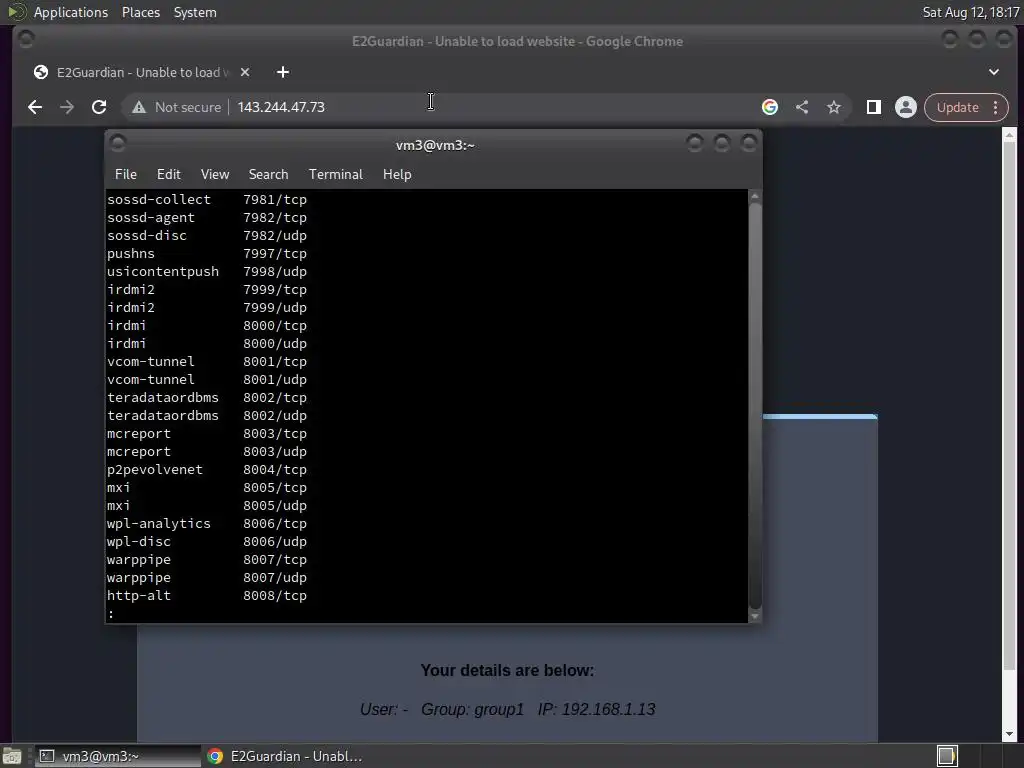
Task: Switch to vm3@vm3 terminal in taskbar
Action: [x=118, y=756]
